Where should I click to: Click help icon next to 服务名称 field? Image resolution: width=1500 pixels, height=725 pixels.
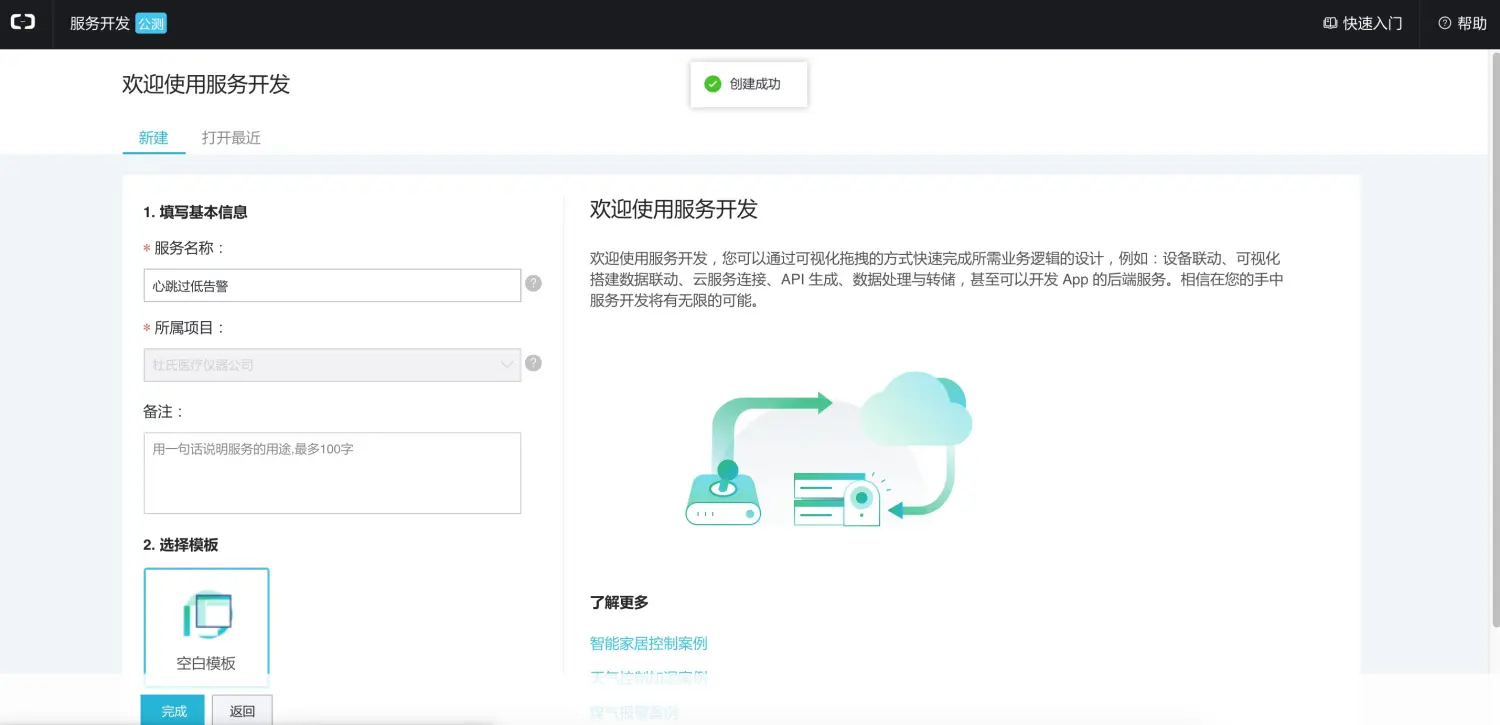(533, 283)
